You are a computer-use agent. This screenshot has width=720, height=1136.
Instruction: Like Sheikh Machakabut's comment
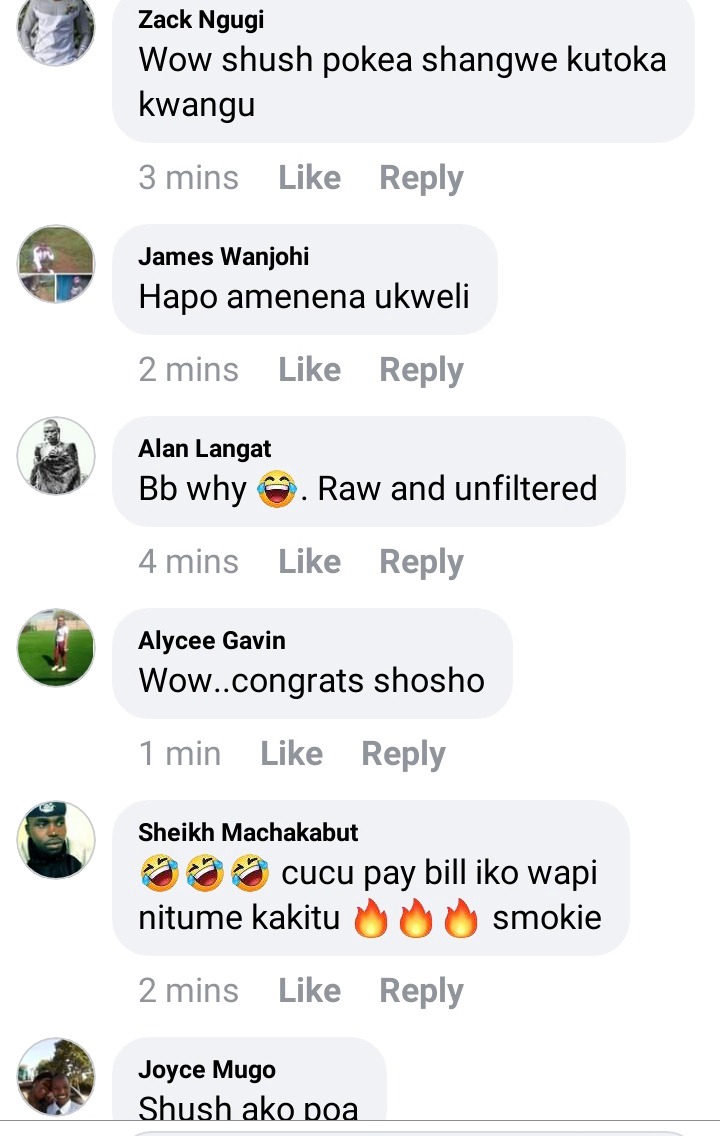(x=309, y=990)
